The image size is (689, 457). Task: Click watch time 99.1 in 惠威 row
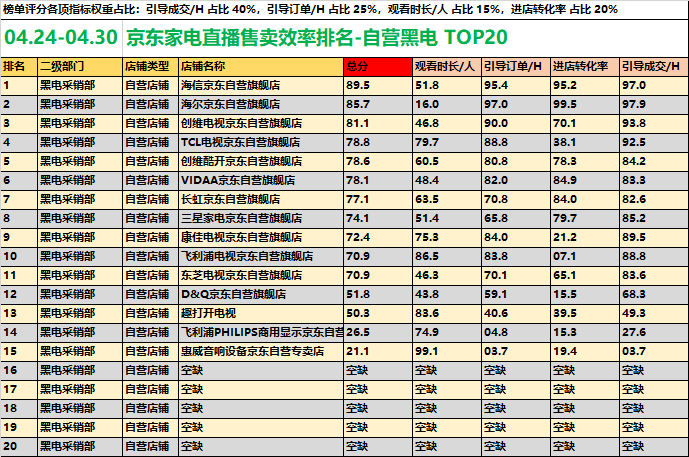(x=447, y=351)
